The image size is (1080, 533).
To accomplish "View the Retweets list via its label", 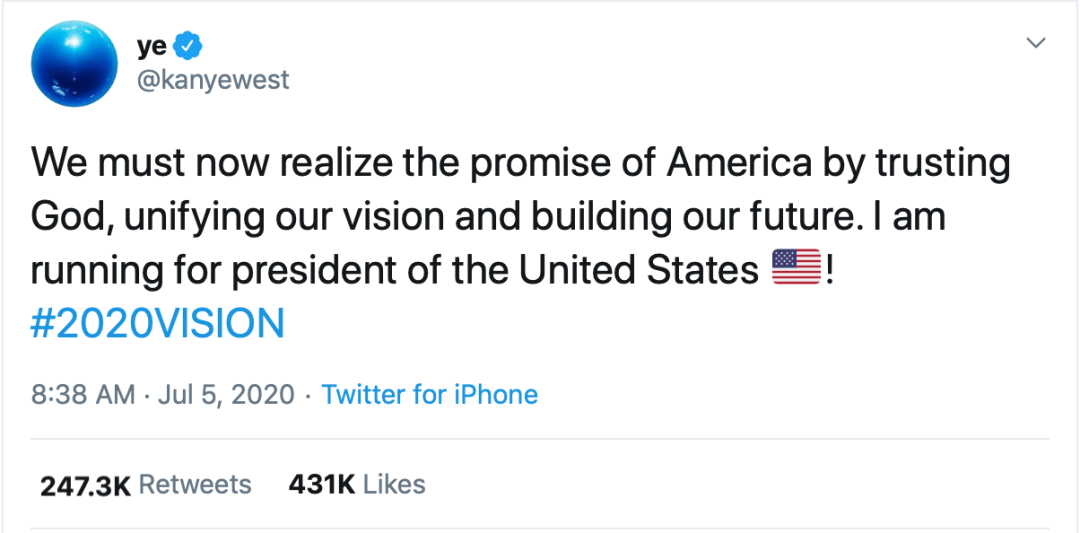I will coord(195,485).
